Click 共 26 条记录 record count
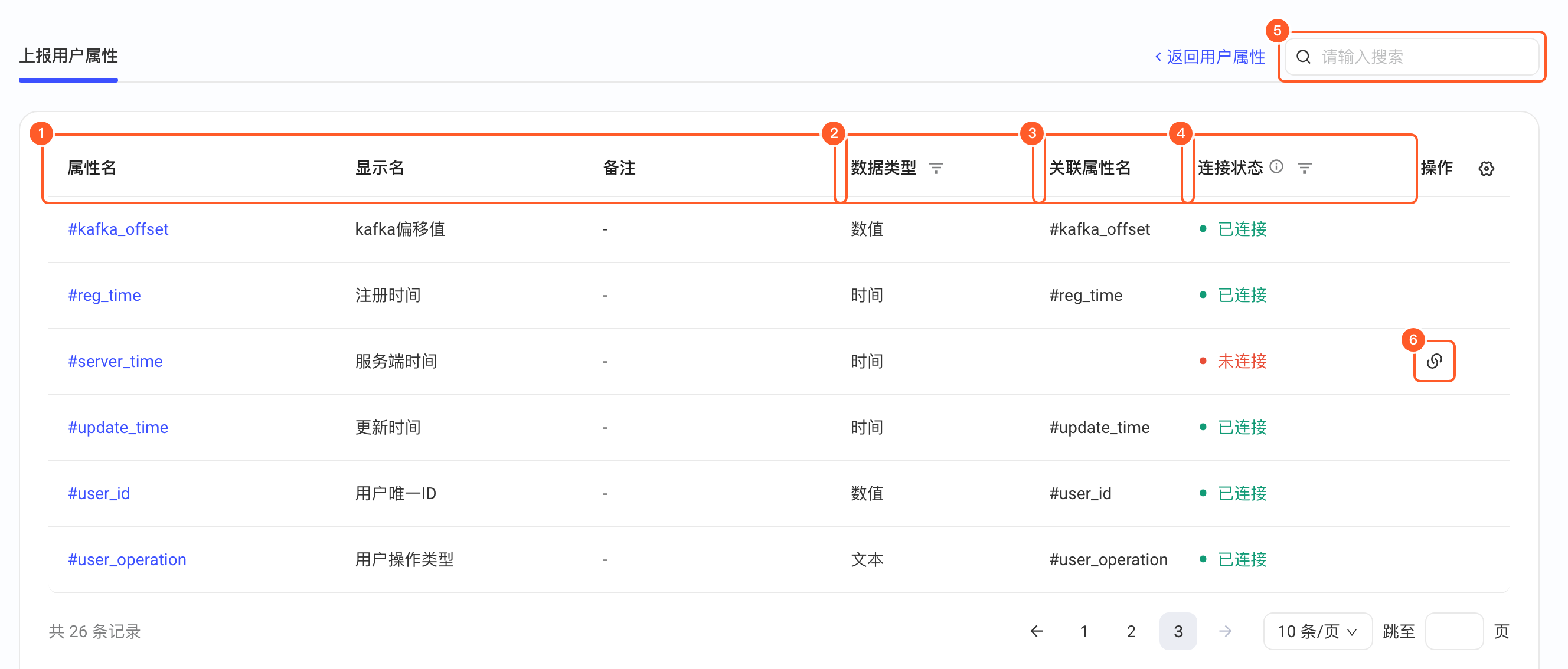 point(95,631)
